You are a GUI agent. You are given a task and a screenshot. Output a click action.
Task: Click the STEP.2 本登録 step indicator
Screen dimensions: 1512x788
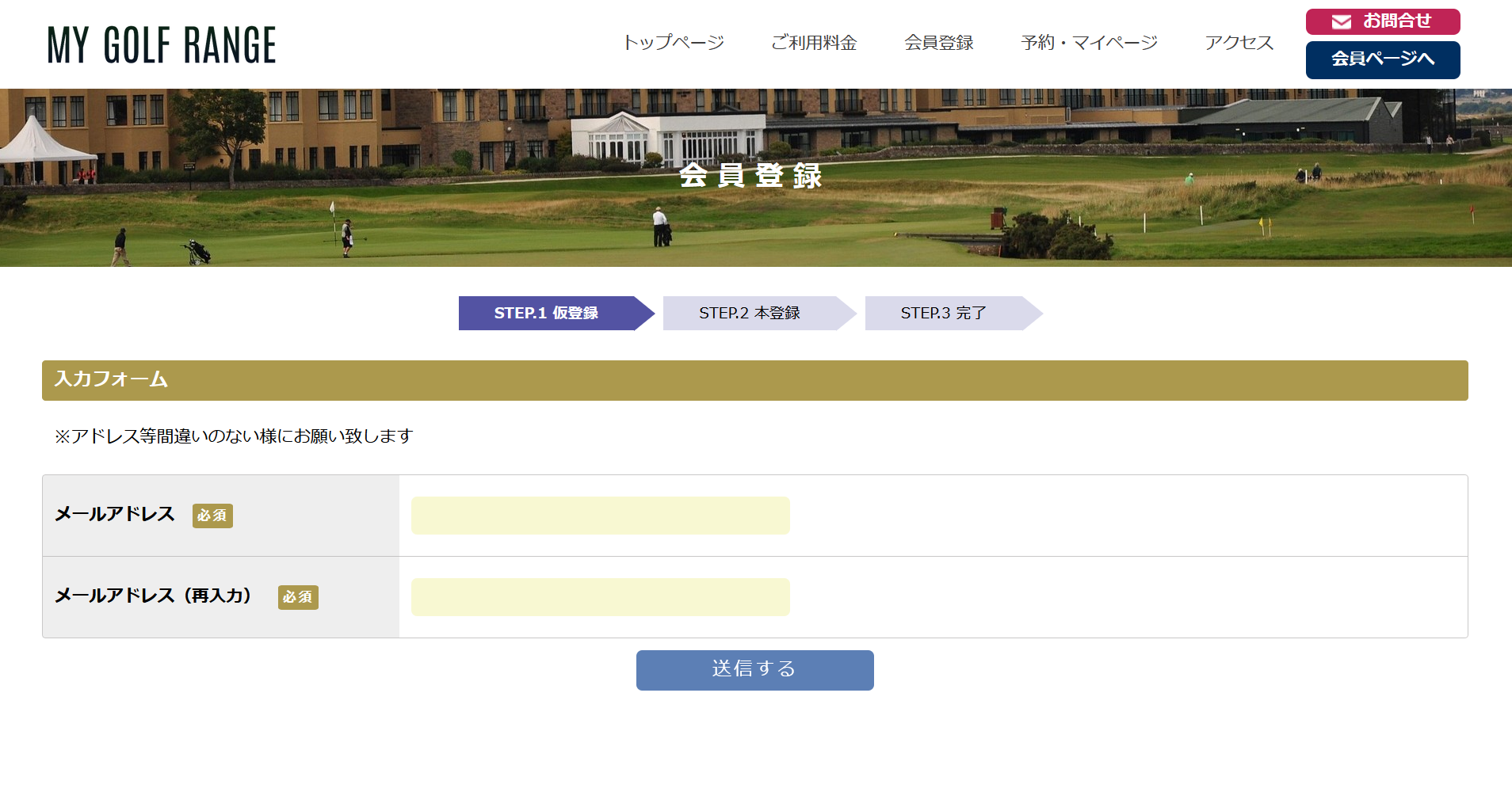pos(750,314)
